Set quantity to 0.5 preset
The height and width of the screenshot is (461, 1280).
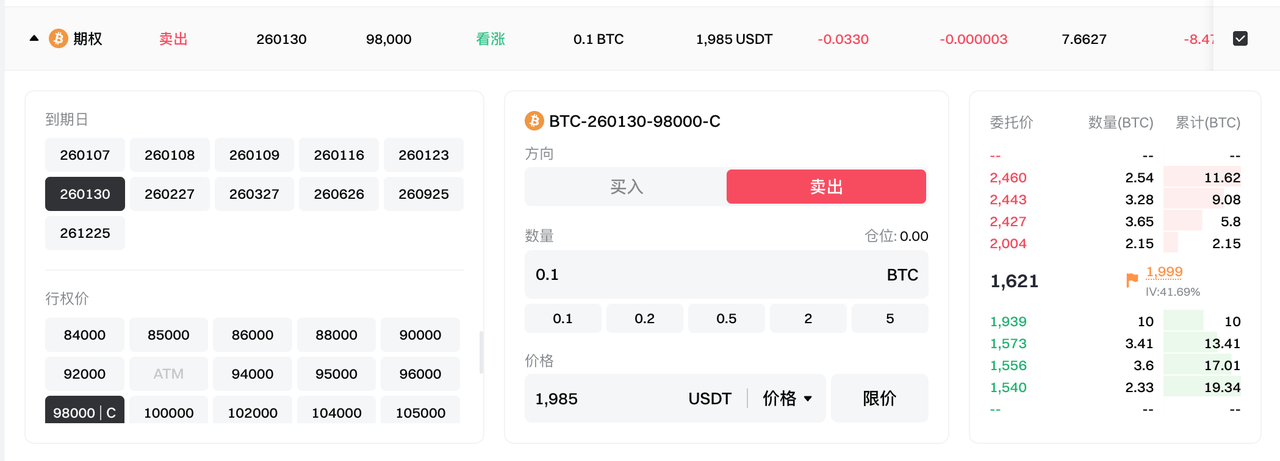726,318
